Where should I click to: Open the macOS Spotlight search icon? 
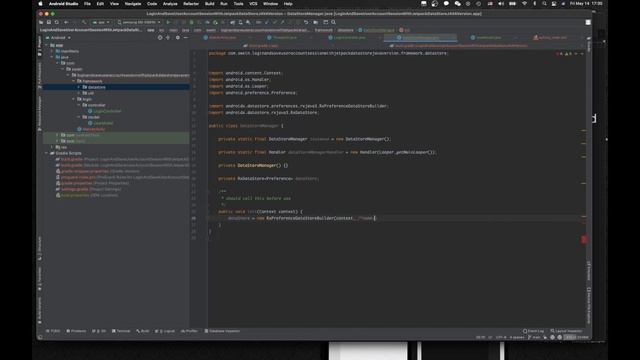pos(544,4)
